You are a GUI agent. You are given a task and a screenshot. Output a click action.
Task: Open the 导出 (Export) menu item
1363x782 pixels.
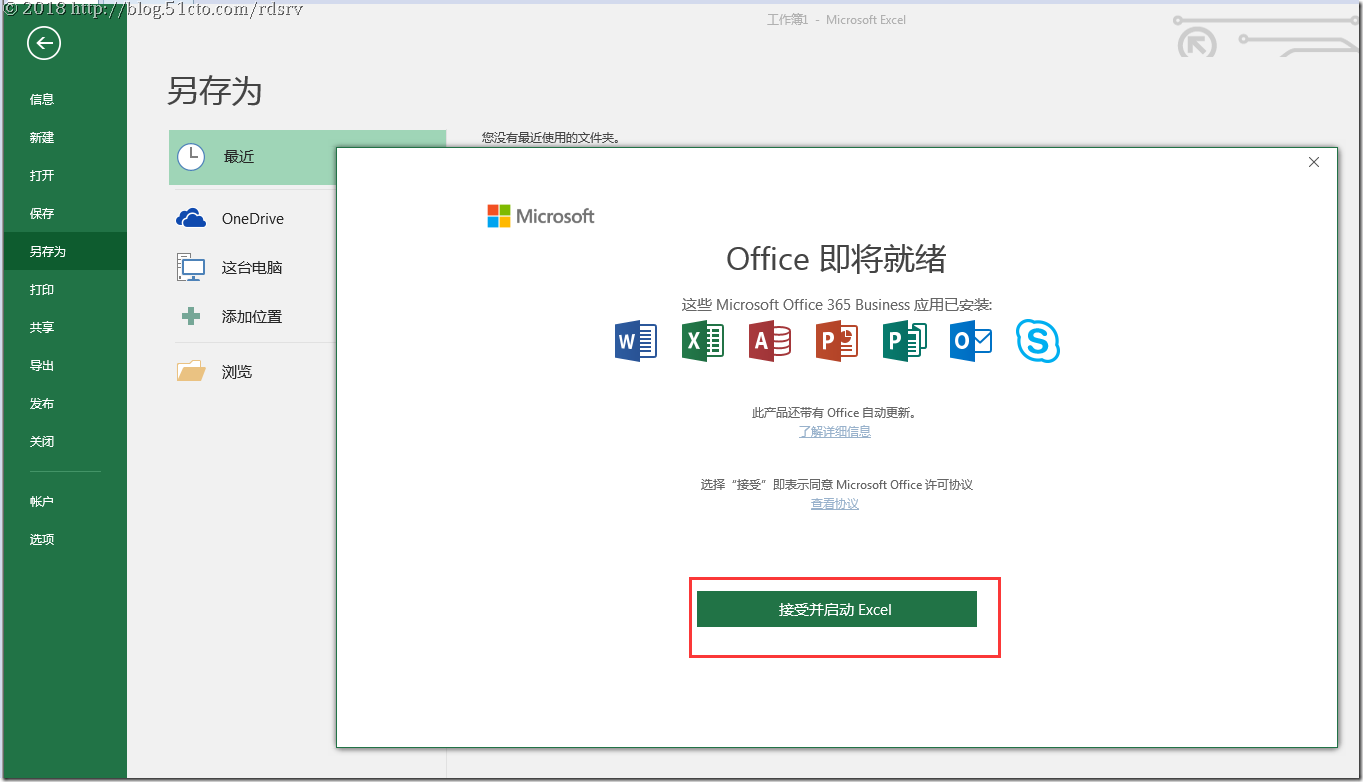63,365
